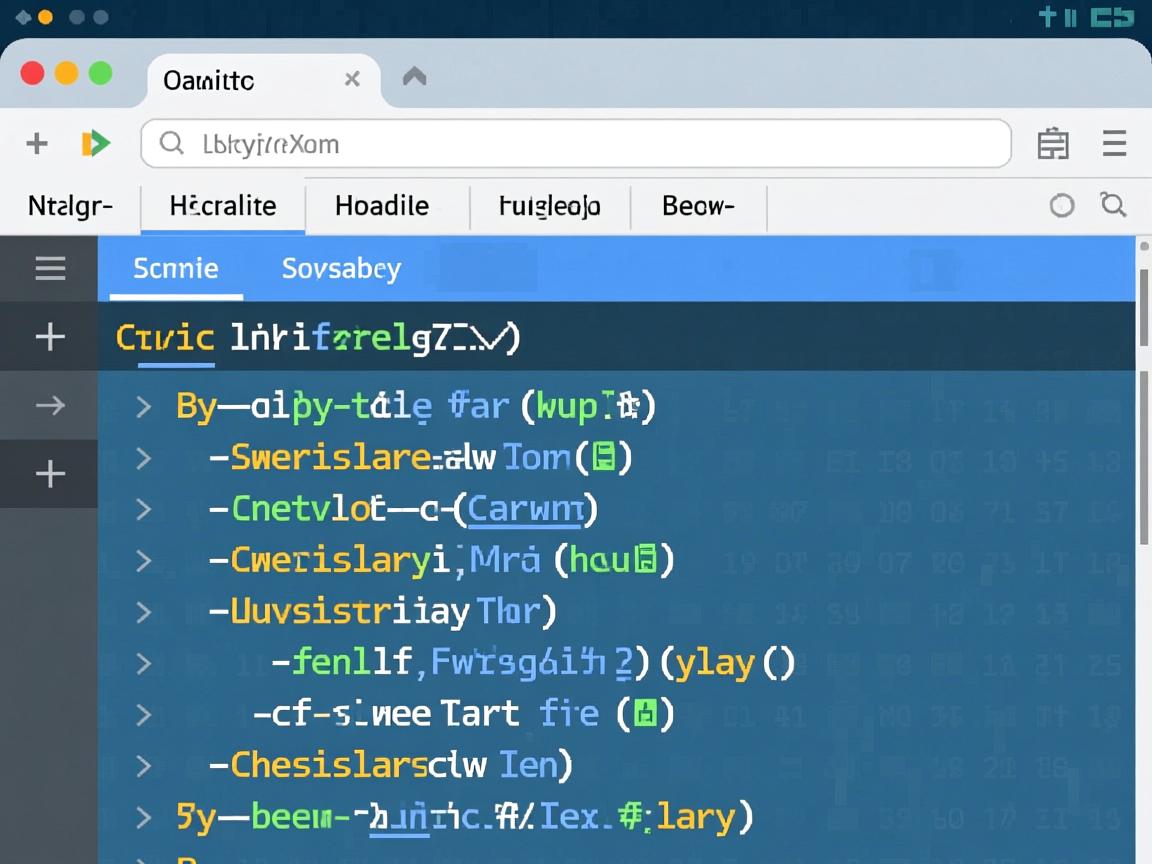Click the plus icon beside the play button

37,144
